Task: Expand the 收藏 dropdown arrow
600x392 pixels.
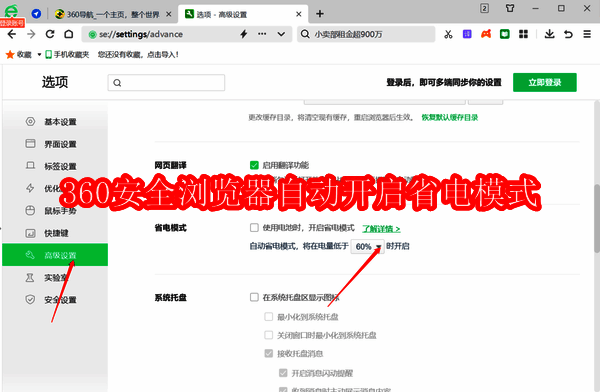Action: pyautogui.click(x=39, y=55)
